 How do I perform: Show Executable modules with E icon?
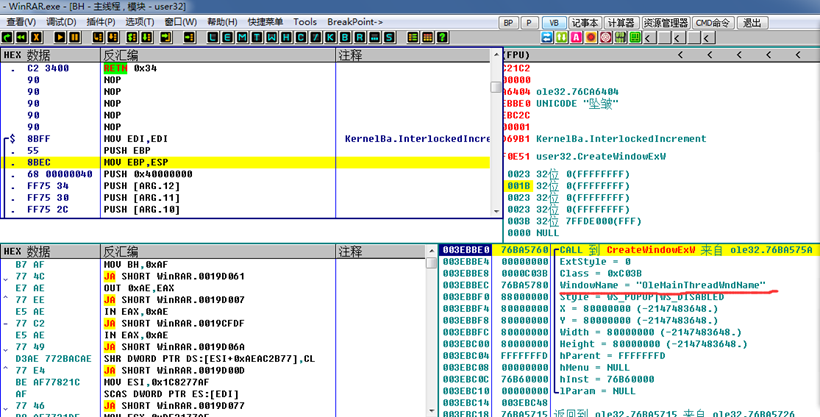(229, 37)
